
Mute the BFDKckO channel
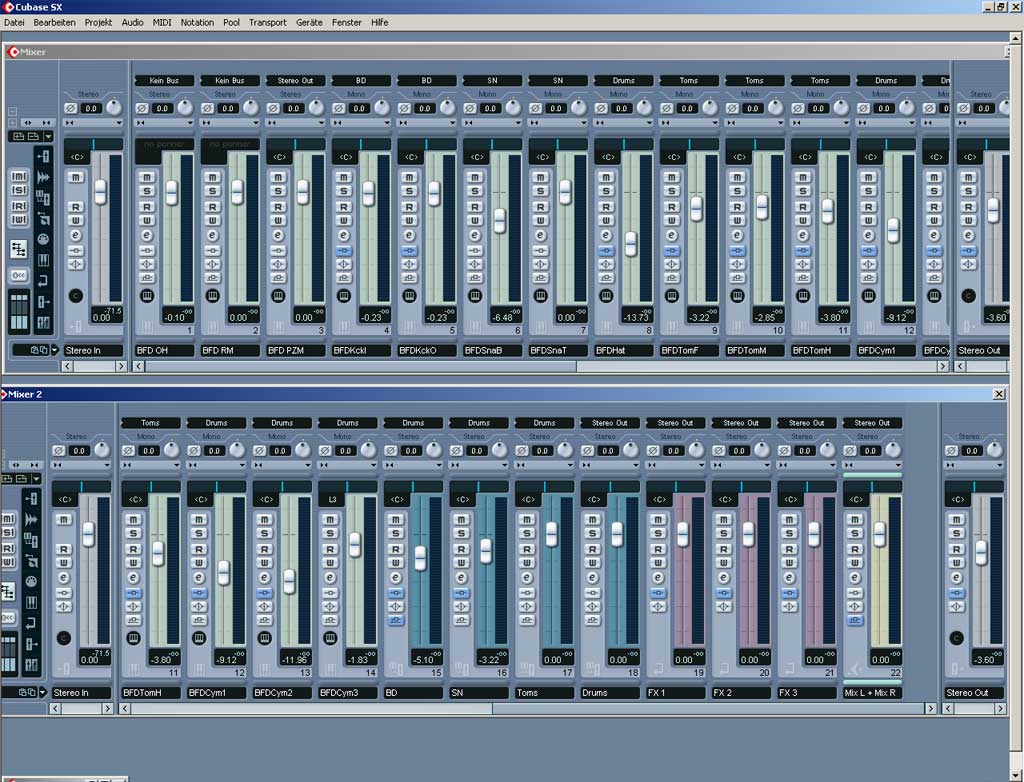[x=409, y=177]
